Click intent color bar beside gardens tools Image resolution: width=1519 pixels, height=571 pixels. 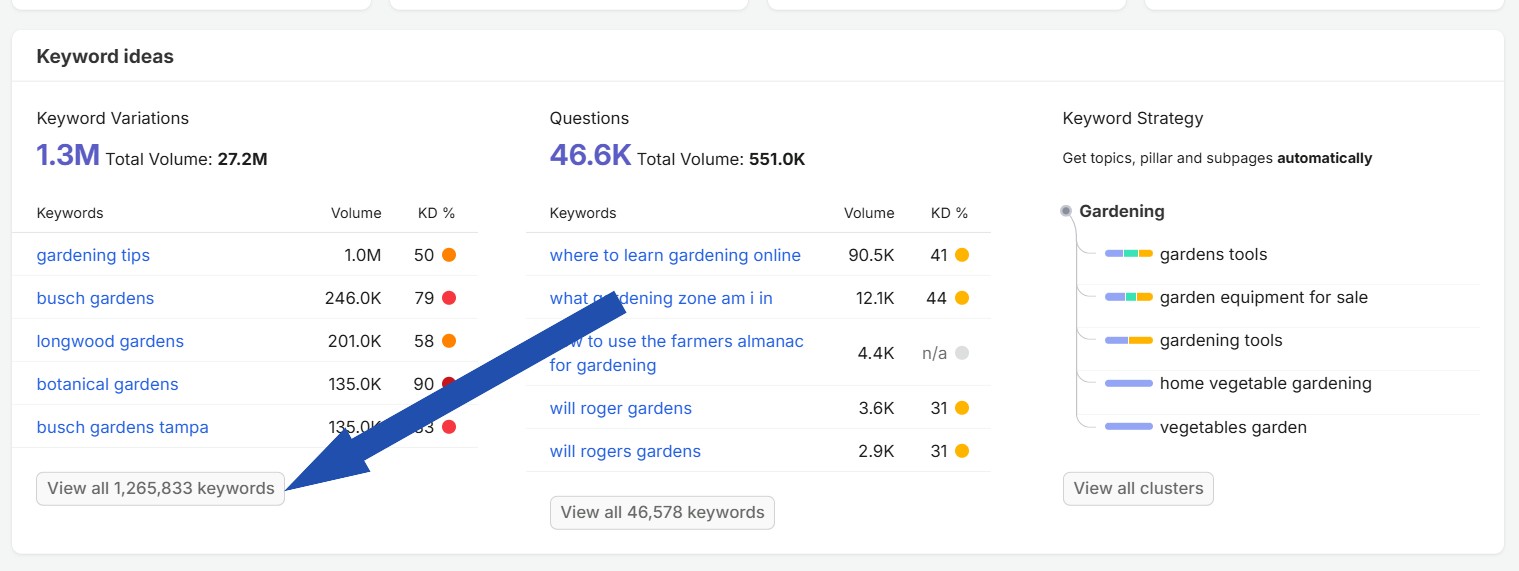coord(1129,254)
